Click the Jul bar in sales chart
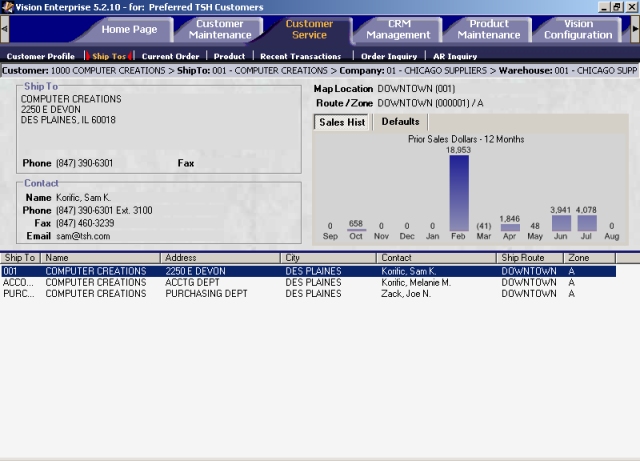640x461 pixels. tap(587, 223)
